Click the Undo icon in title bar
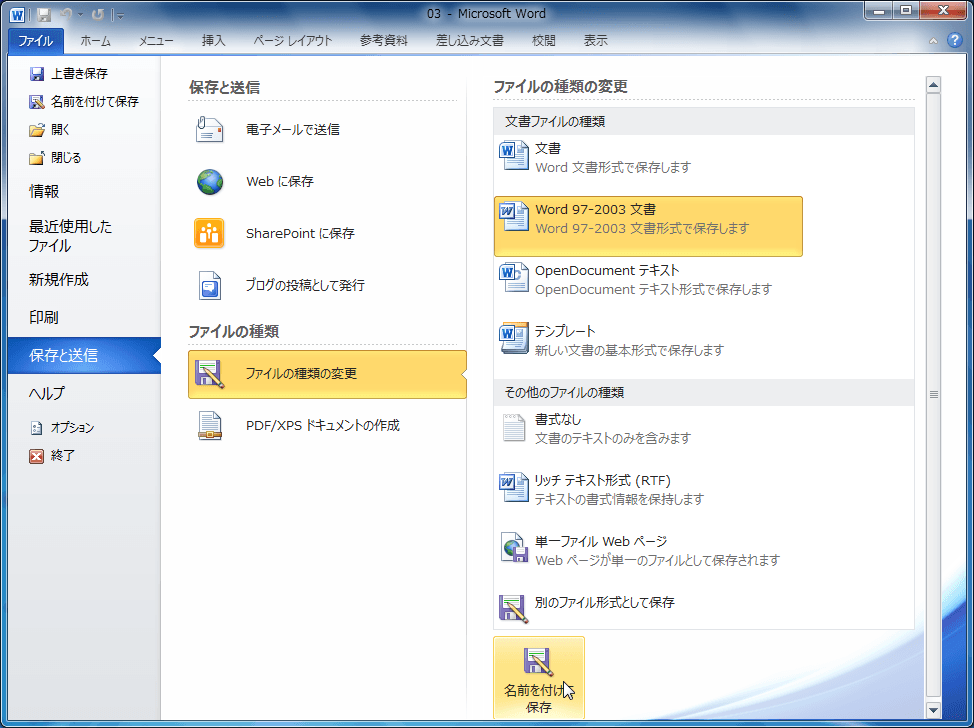The width and height of the screenshot is (974, 728). click(x=68, y=14)
